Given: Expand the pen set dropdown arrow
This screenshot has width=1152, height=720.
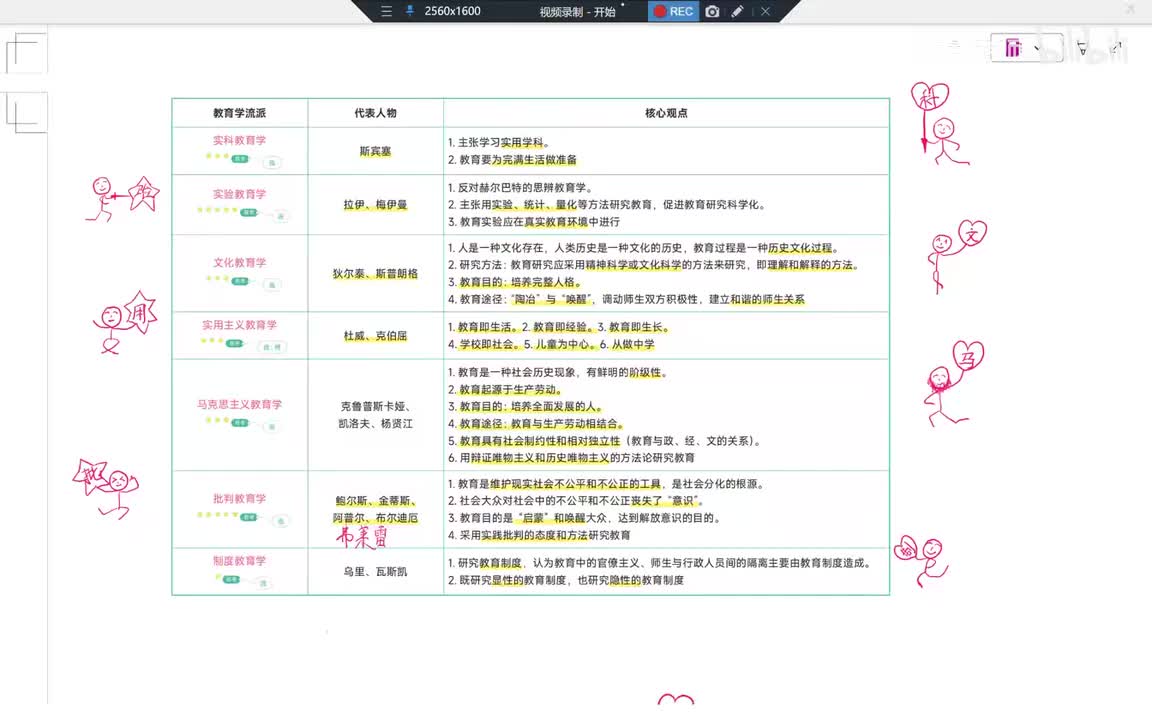Looking at the screenshot, I should (1037, 48).
